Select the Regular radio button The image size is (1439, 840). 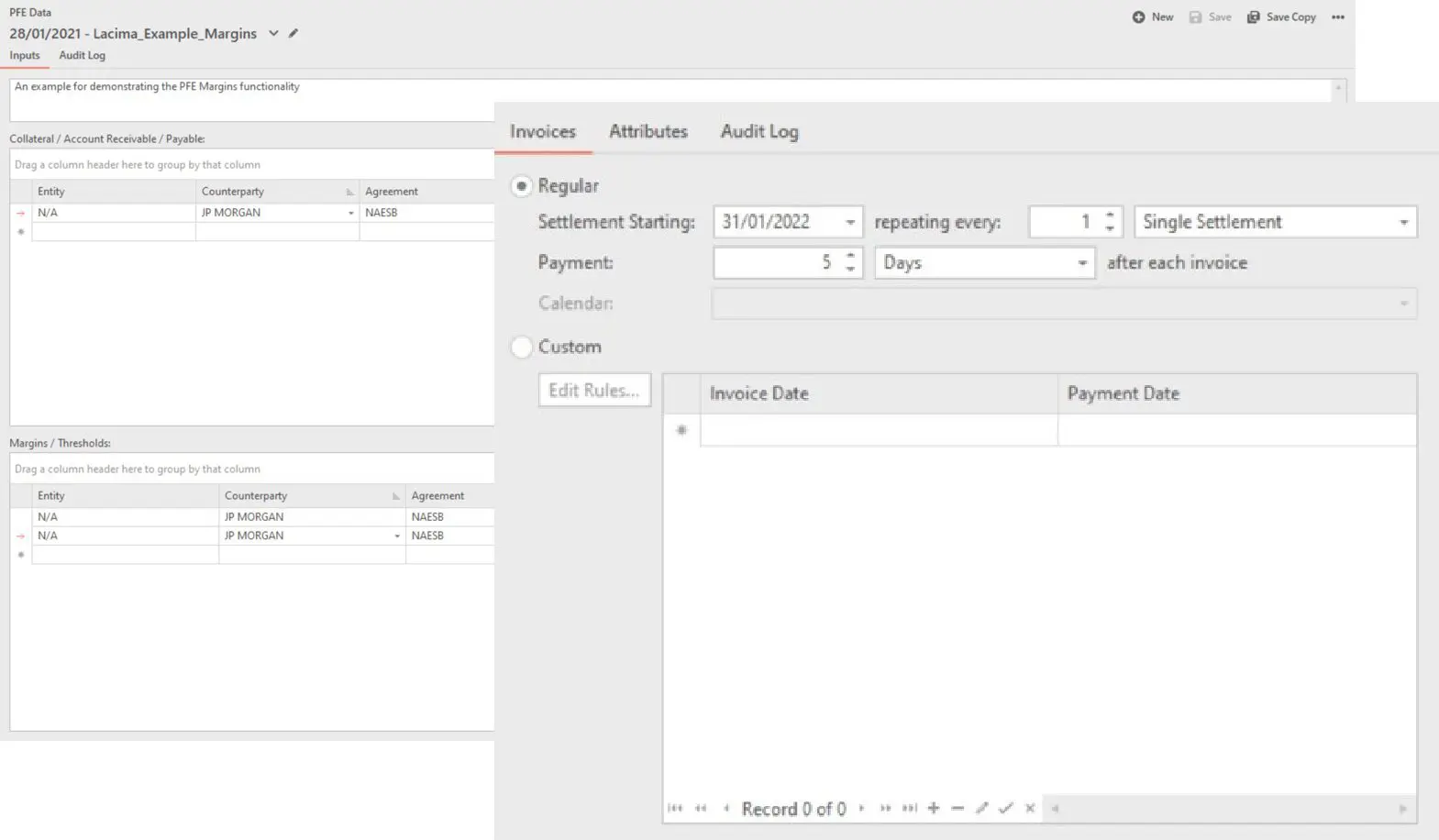click(x=521, y=186)
